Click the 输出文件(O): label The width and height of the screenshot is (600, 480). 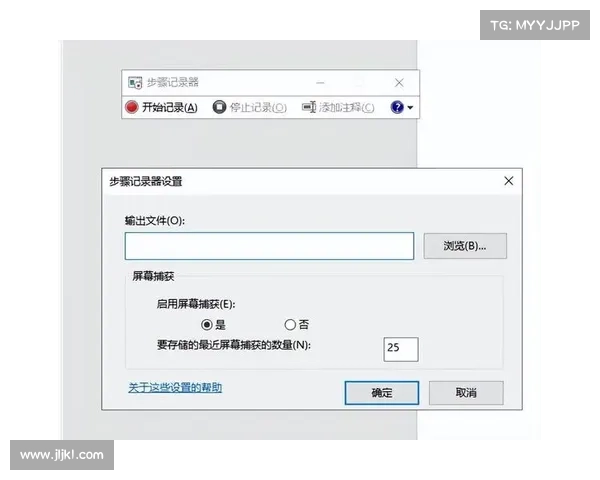(155, 220)
